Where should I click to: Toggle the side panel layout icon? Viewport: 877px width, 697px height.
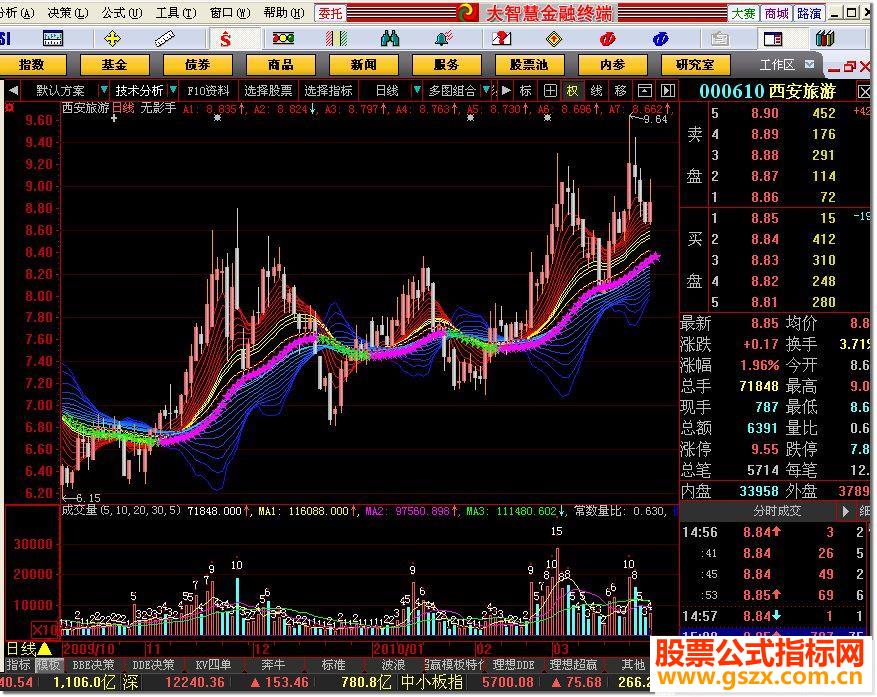(773, 39)
